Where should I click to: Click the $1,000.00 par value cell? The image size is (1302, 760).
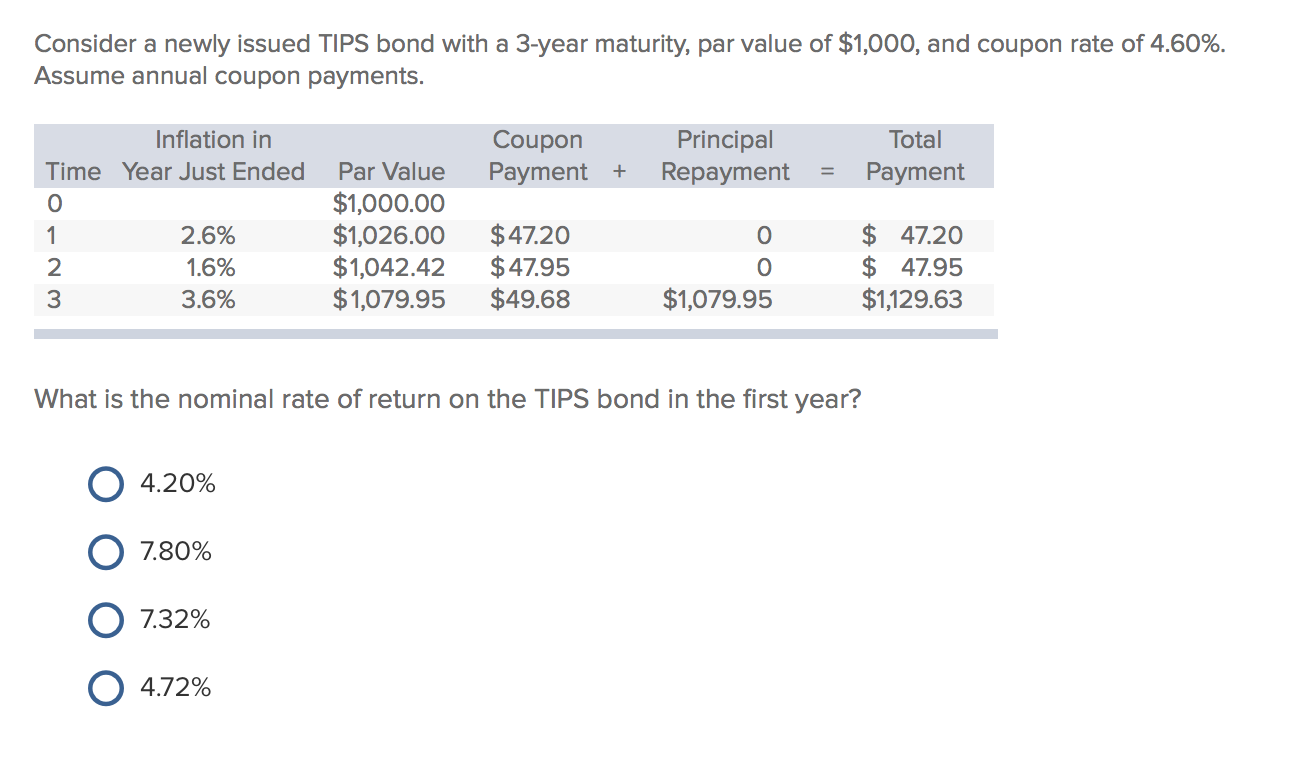[389, 203]
